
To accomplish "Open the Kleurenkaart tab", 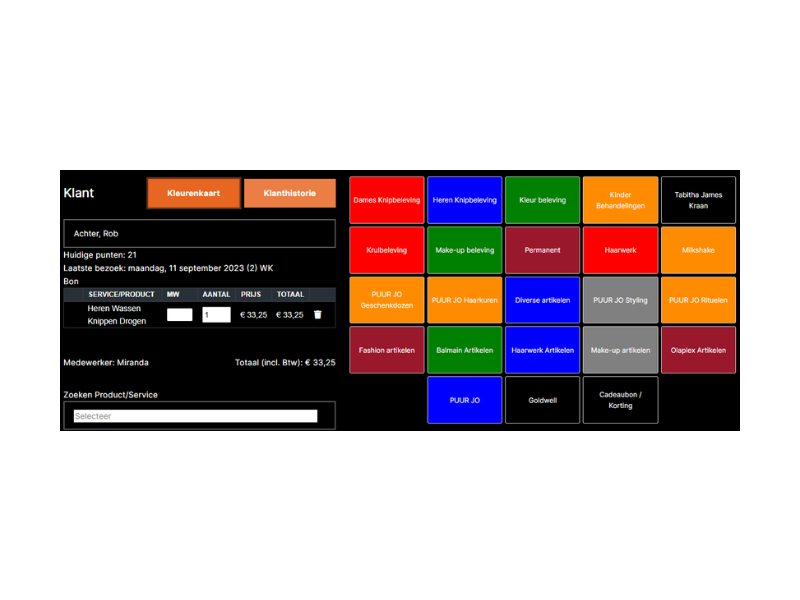I will coord(193,193).
